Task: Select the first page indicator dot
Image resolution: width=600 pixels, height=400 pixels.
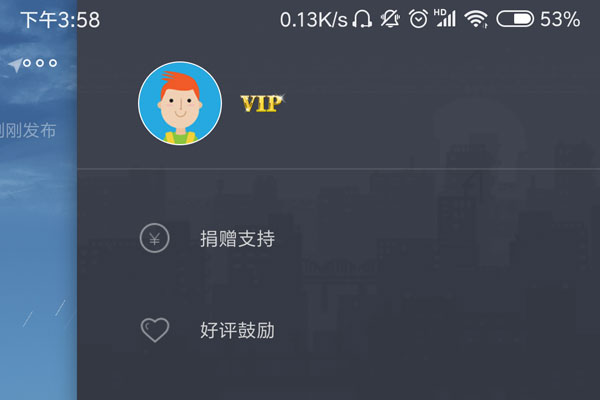Action: coord(27,63)
